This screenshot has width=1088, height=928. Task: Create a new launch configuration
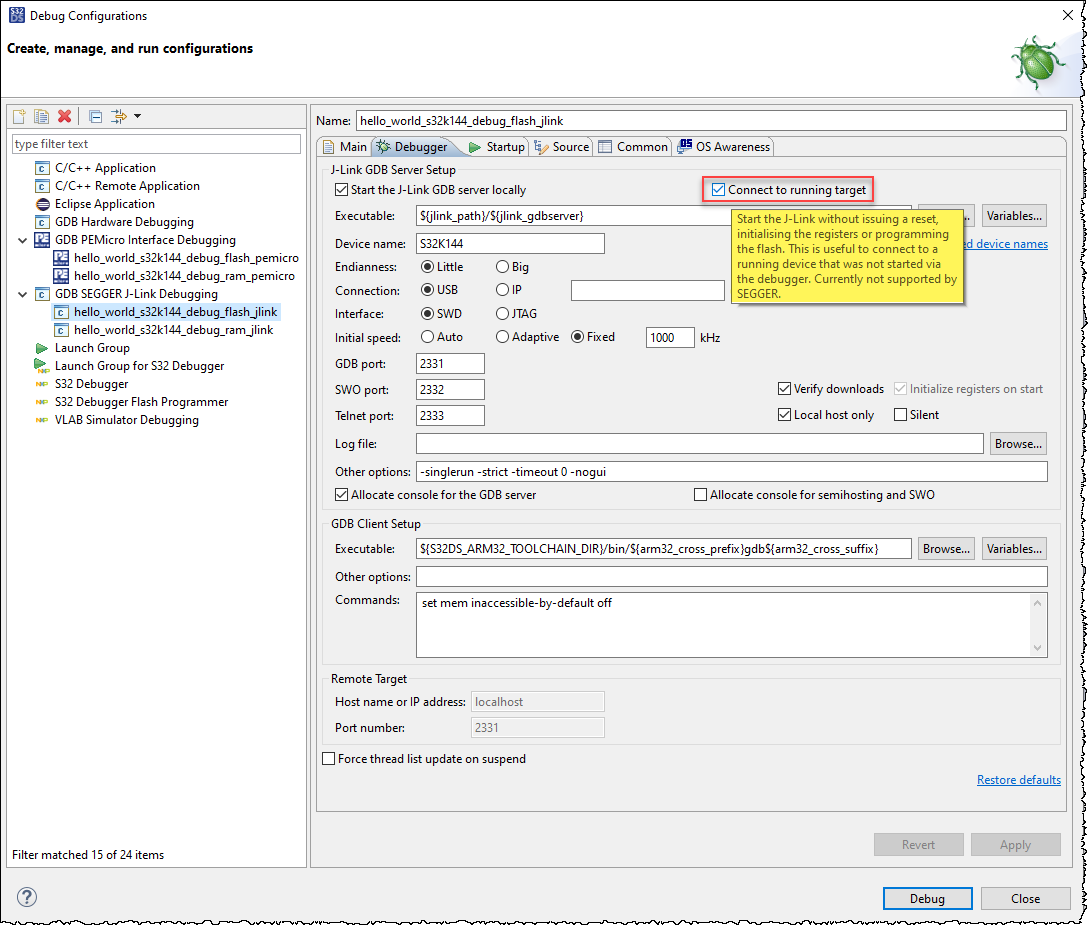18,116
